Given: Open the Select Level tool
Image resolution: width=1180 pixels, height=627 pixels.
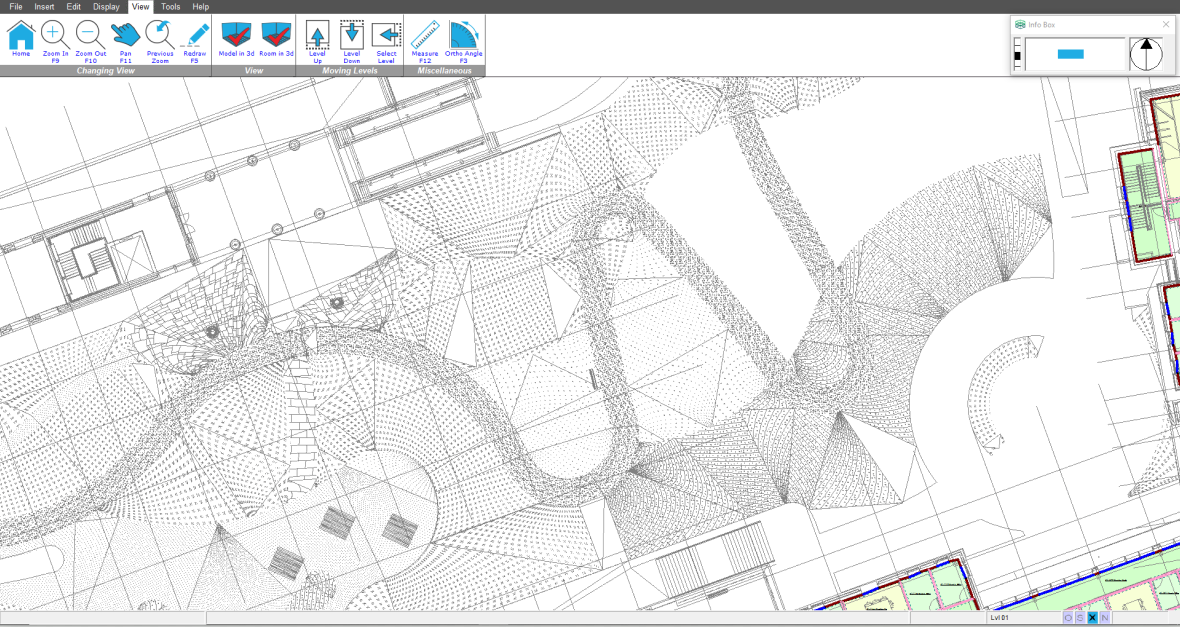Looking at the screenshot, I should (x=386, y=41).
